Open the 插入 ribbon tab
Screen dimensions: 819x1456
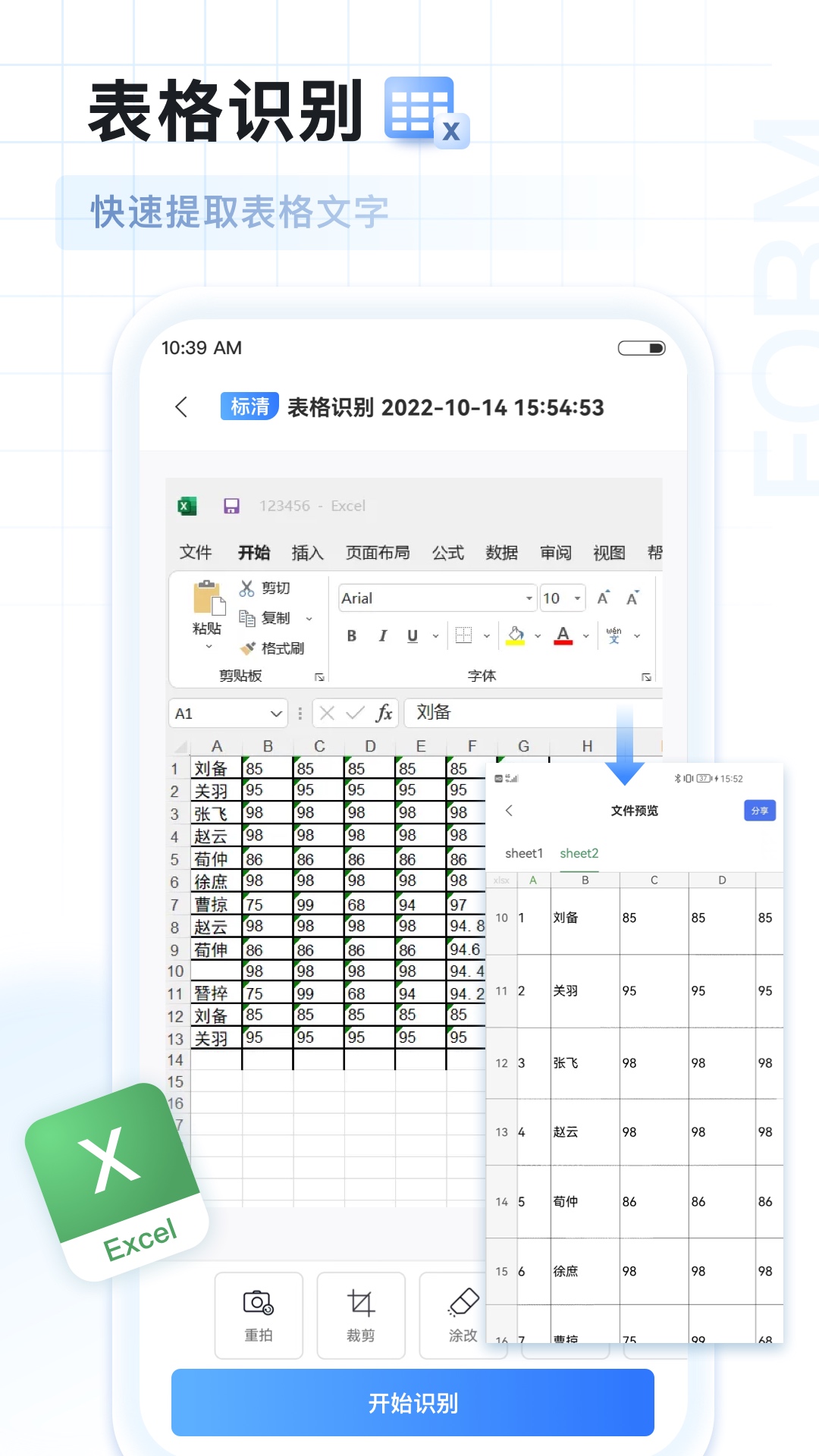pos(307,553)
